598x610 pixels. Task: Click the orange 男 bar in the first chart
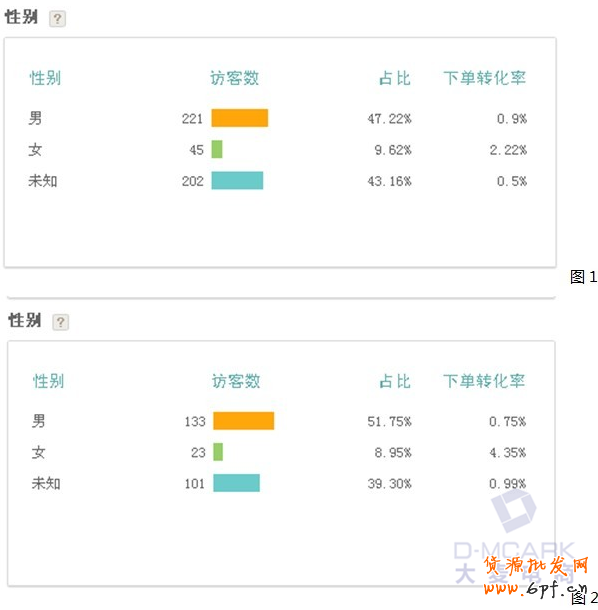(240, 118)
